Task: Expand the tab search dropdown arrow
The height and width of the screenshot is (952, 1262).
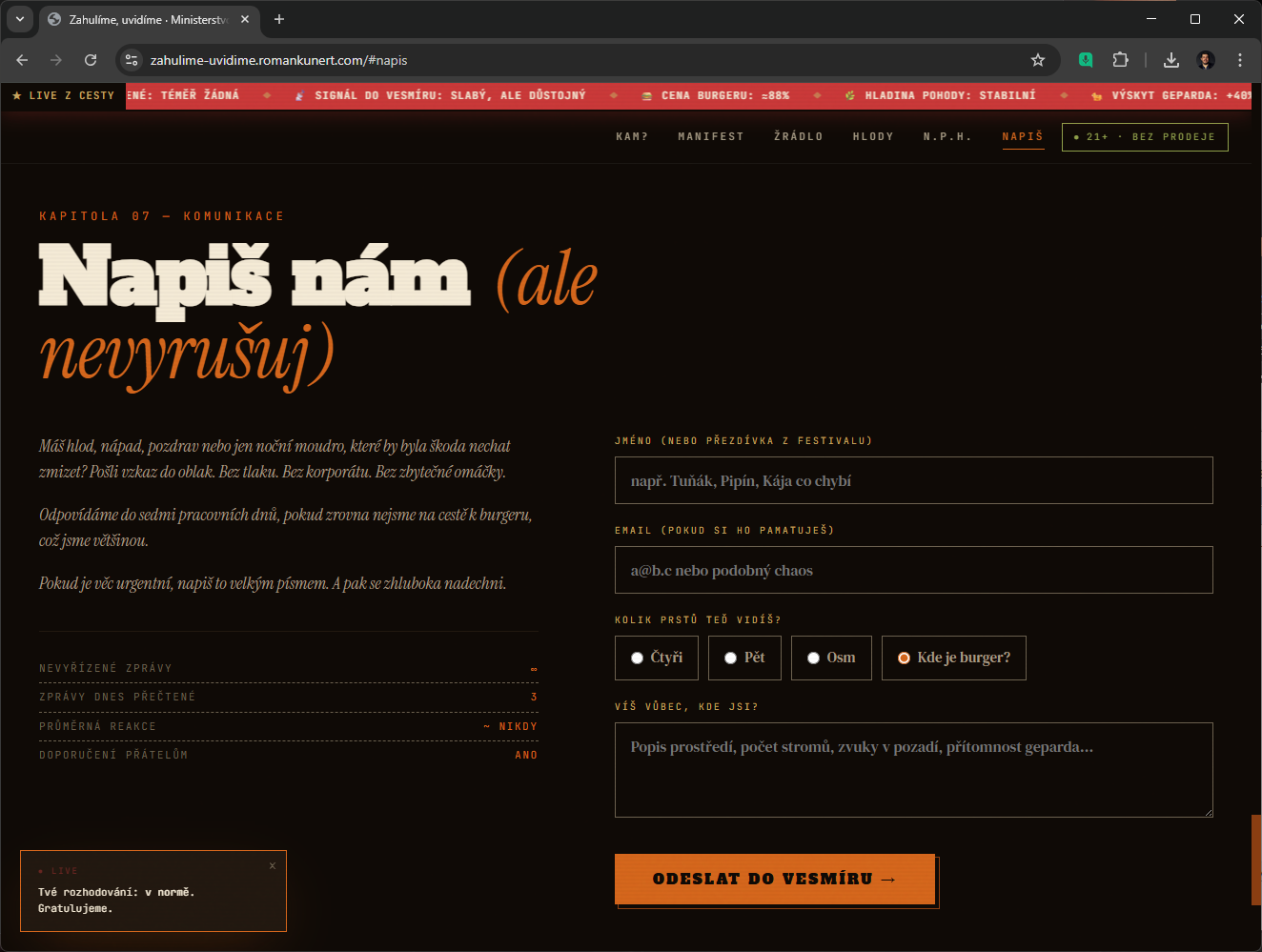Action: coord(19,19)
